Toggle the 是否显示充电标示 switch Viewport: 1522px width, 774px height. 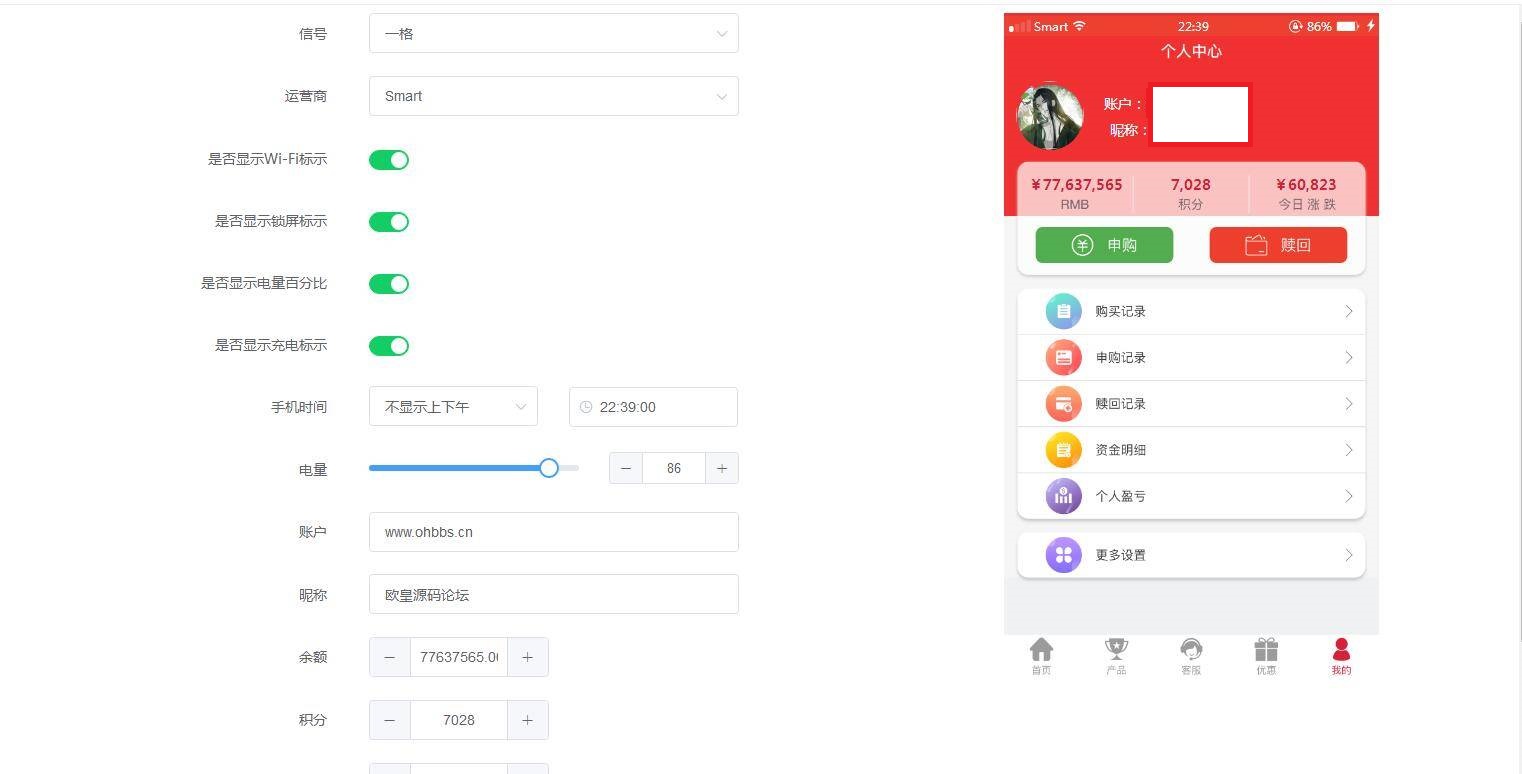389,346
